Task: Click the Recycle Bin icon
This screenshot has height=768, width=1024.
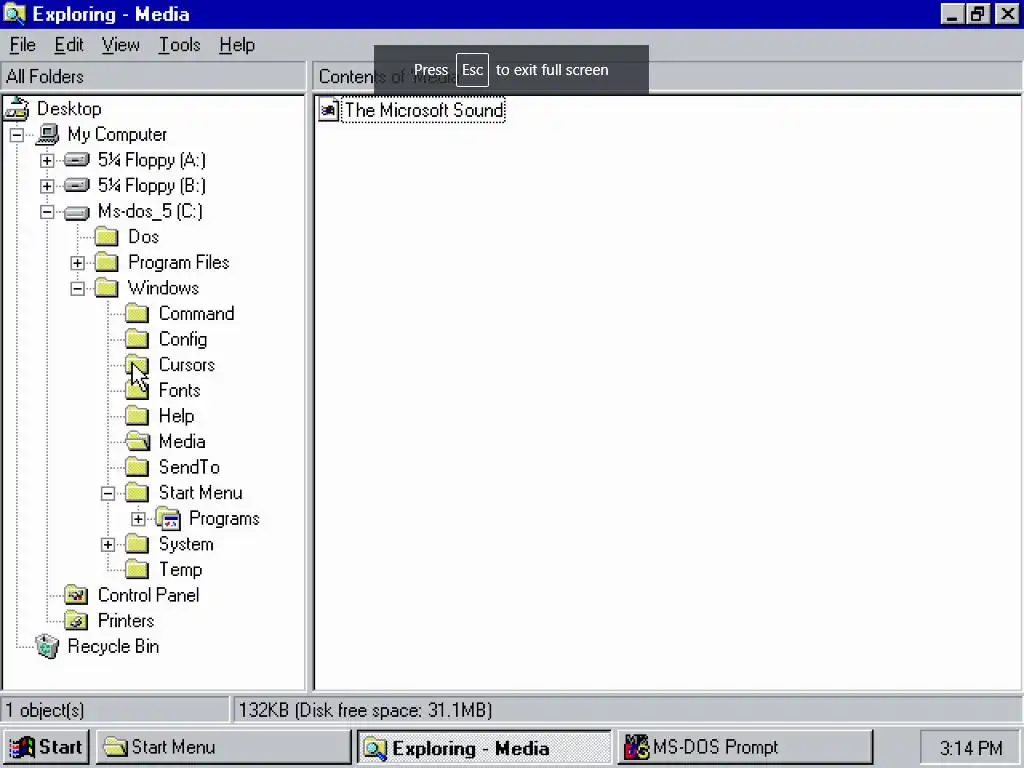Action: [47, 647]
